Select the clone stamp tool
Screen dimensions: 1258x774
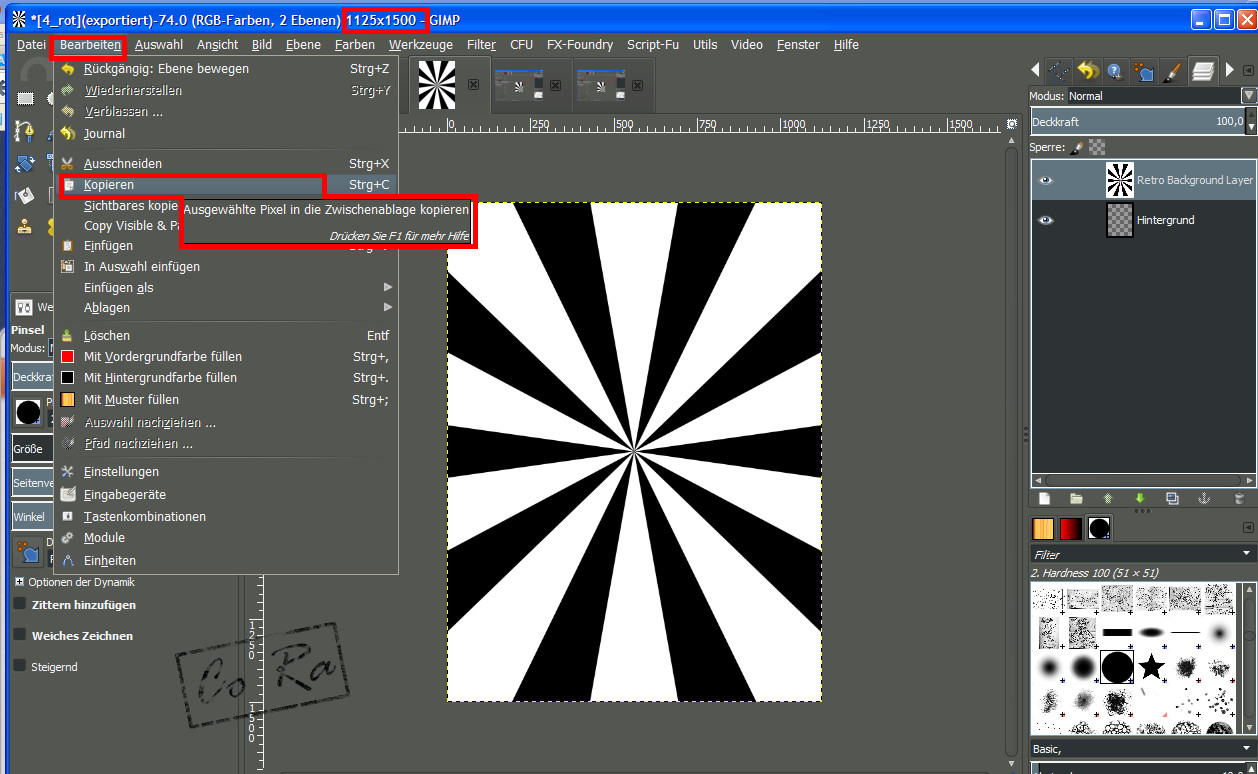[26, 227]
